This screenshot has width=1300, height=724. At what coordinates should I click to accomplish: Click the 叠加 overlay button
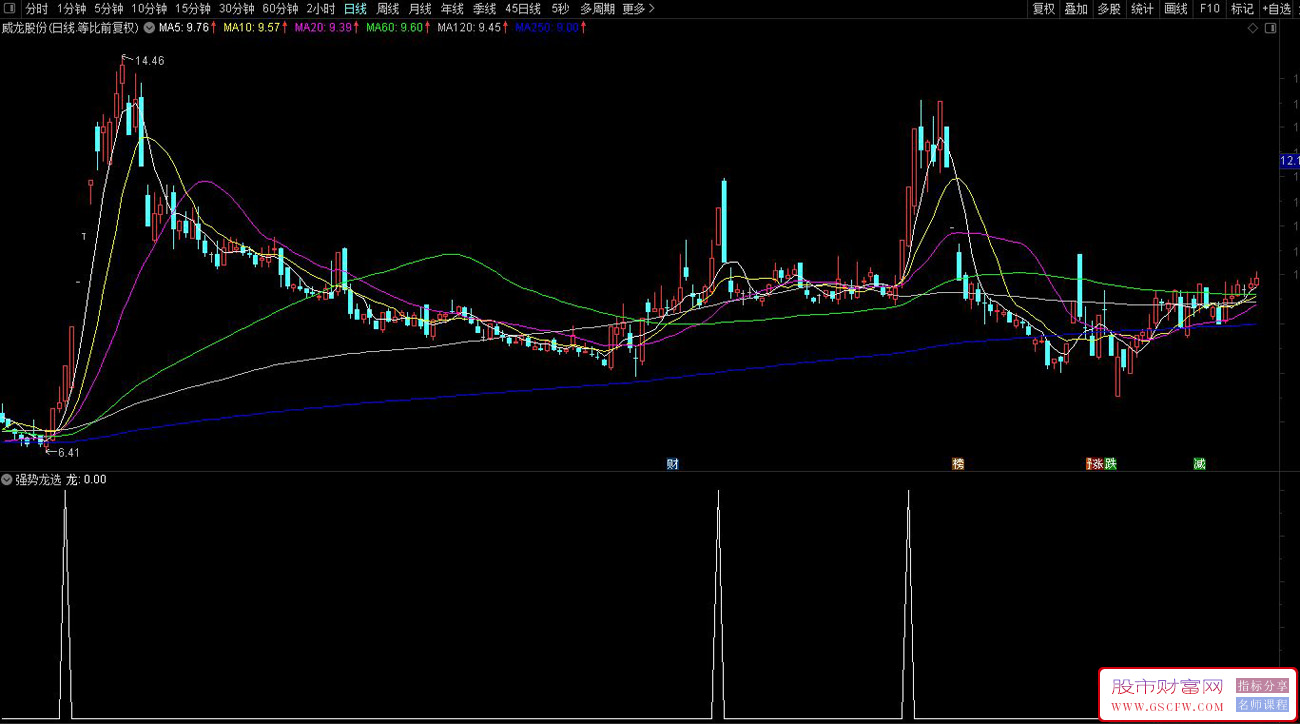coord(1076,9)
